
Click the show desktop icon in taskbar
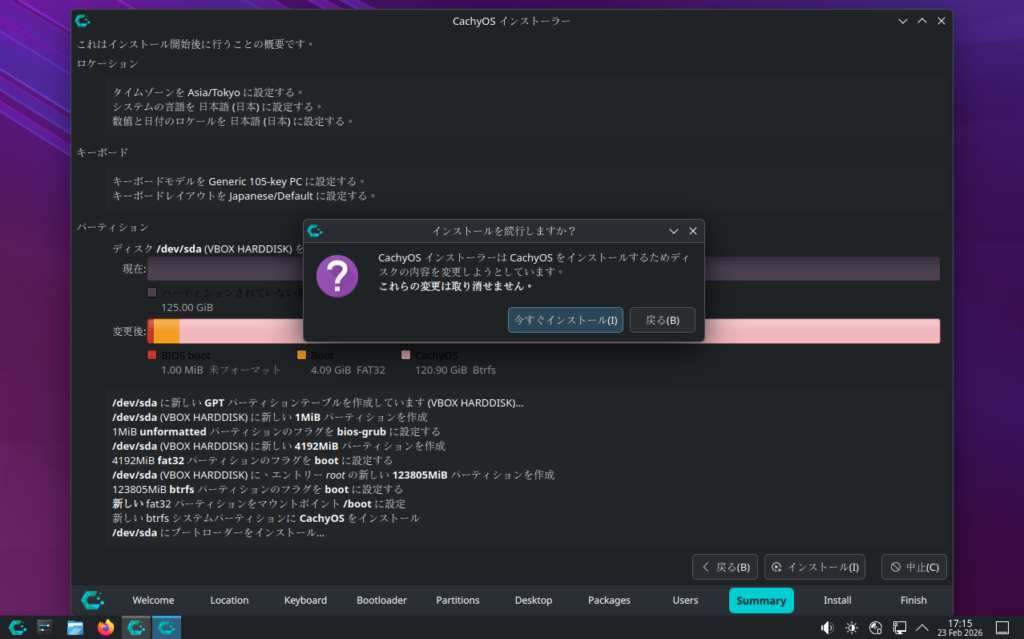point(1003,627)
